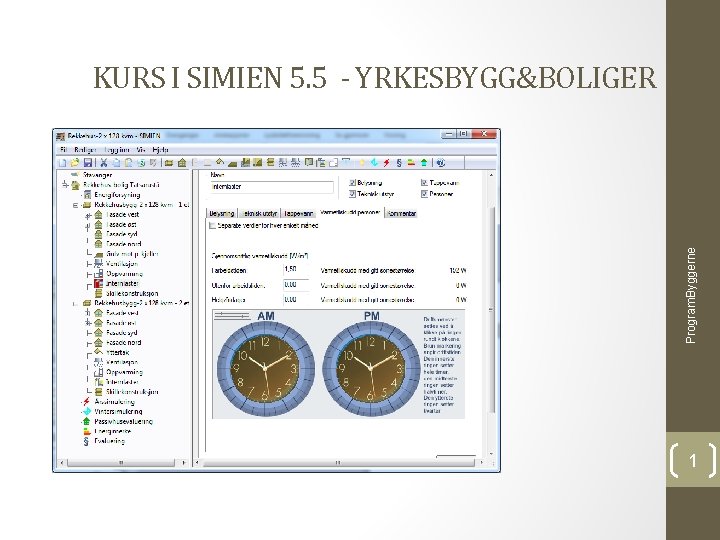Click the add facade house toolbar icon

pyautogui.click(x=182, y=163)
